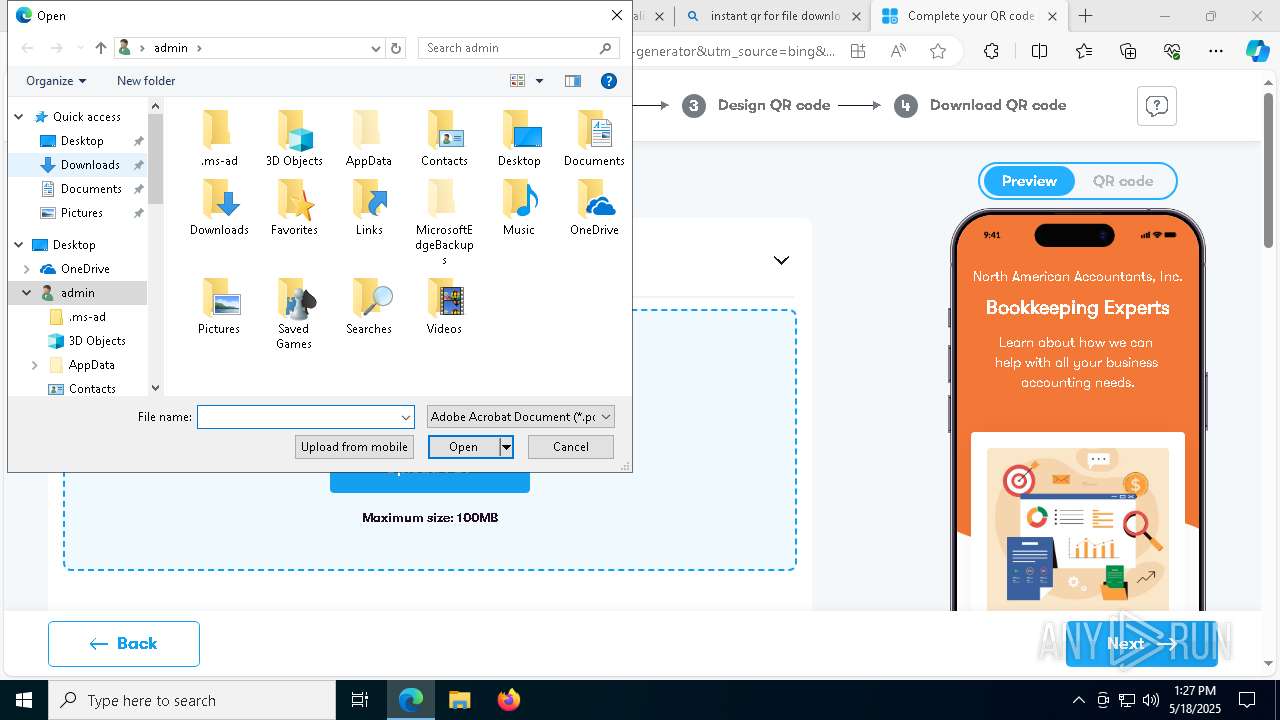
Task: Refresh the admin folder listing
Action: click(396, 48)
